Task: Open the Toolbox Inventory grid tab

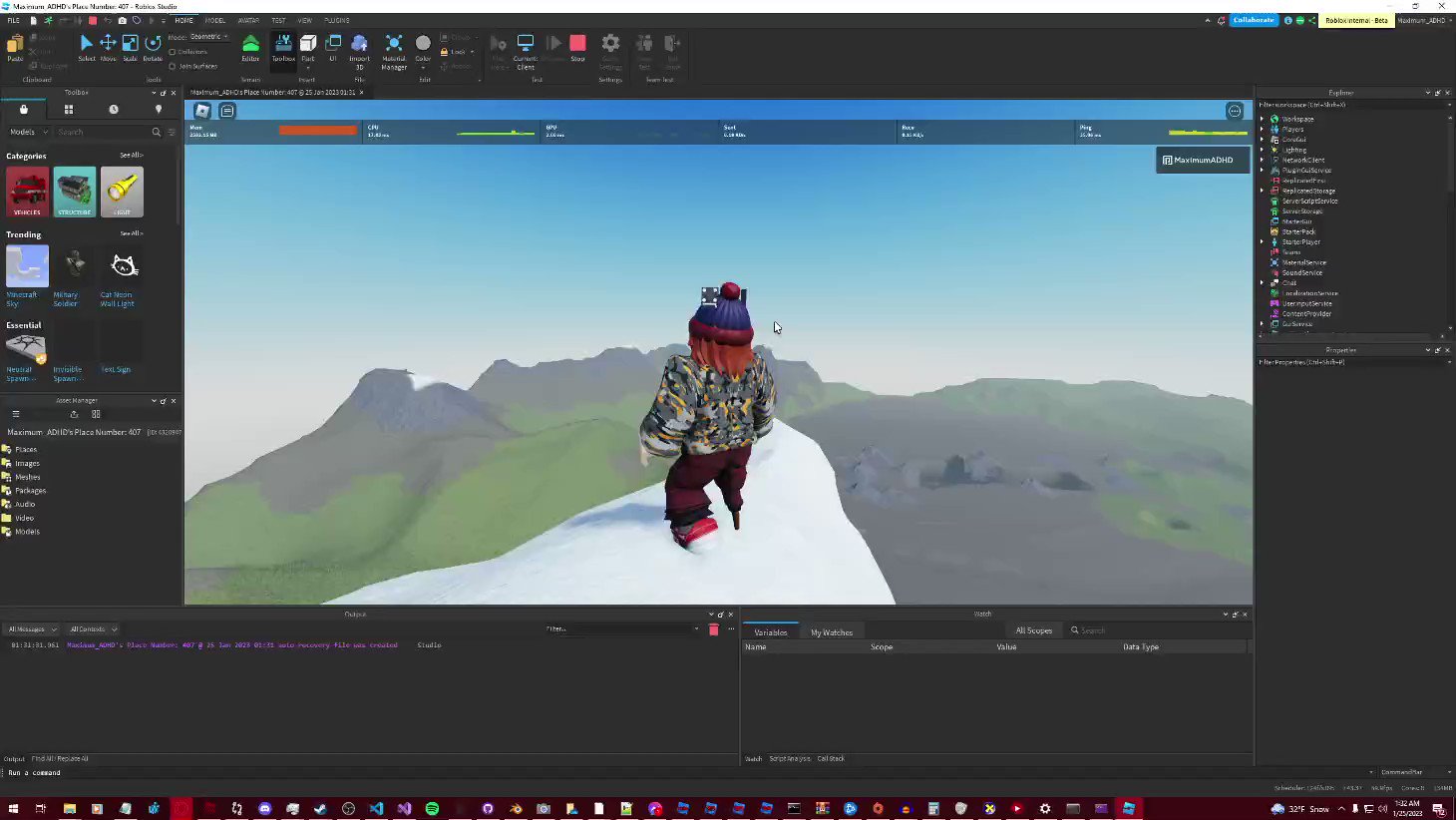Action: tap(69, 109)
